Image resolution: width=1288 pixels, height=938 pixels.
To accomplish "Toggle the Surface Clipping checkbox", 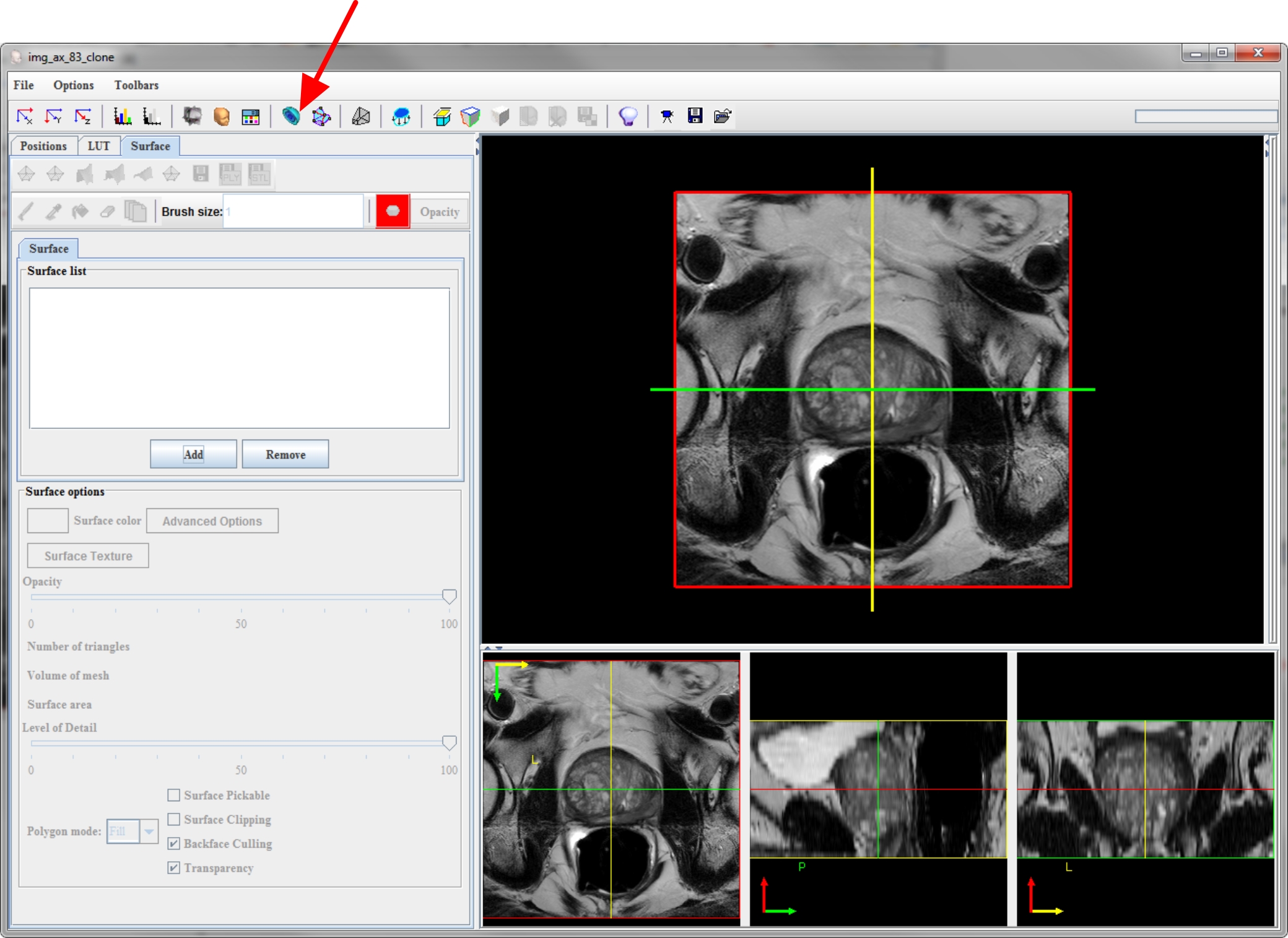I will 174,819.
